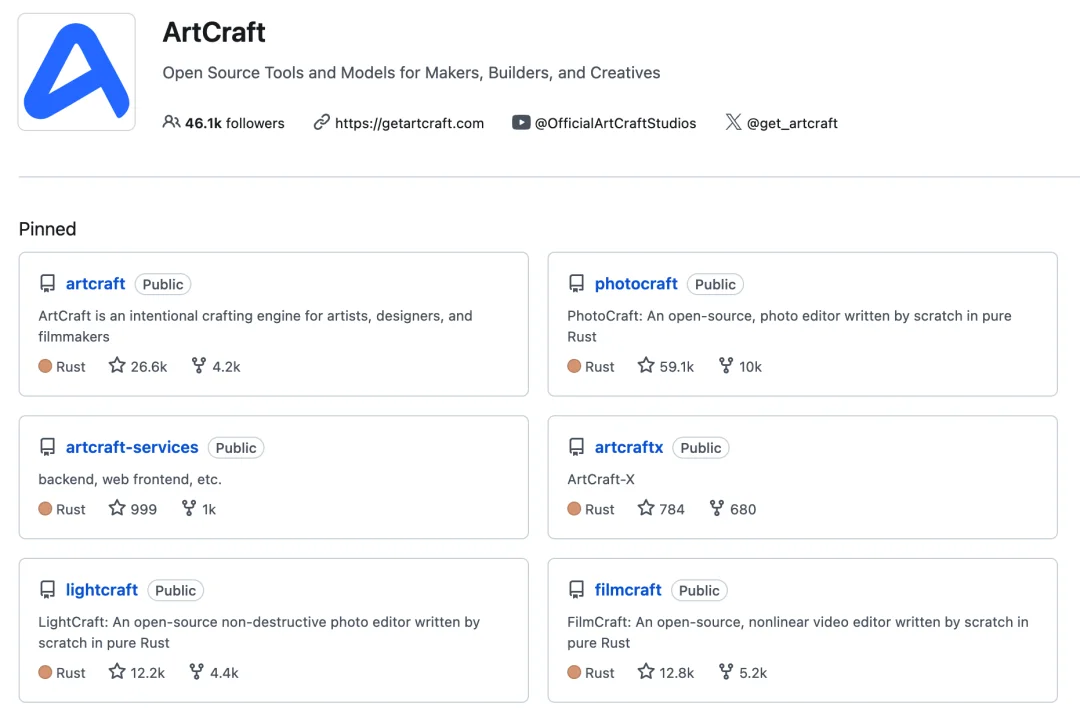Click the star icon with 12.8k stars

pyautogui.click(x=645, y=671)
